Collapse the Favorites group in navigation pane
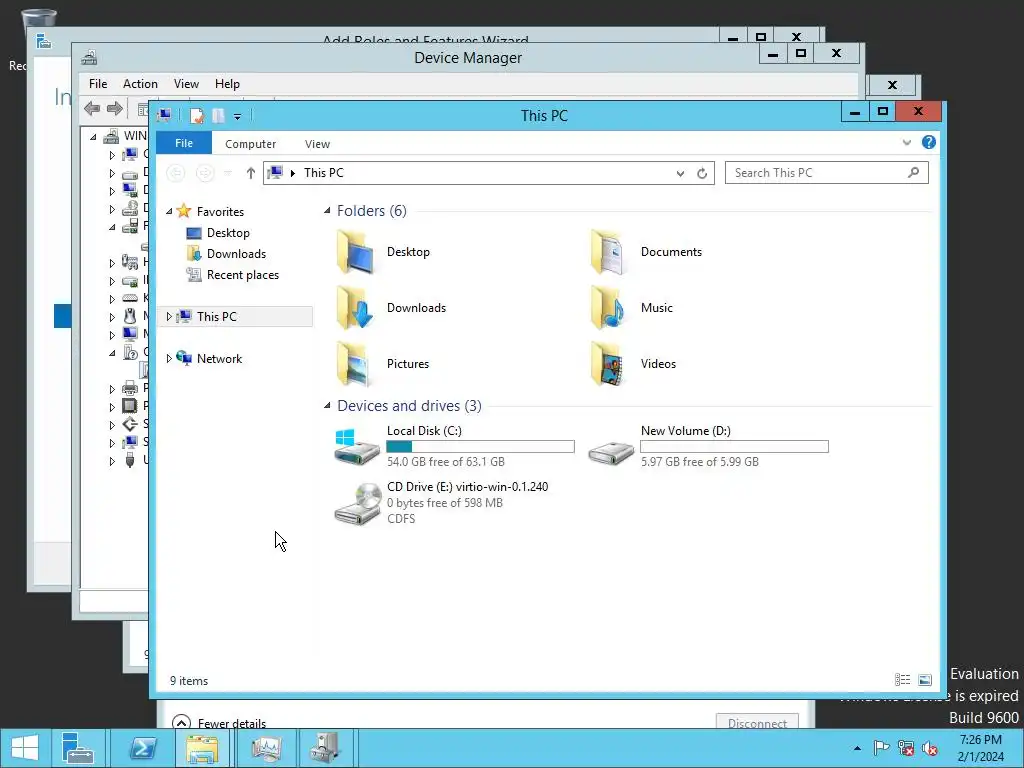1024x768 pixels. 169,212
